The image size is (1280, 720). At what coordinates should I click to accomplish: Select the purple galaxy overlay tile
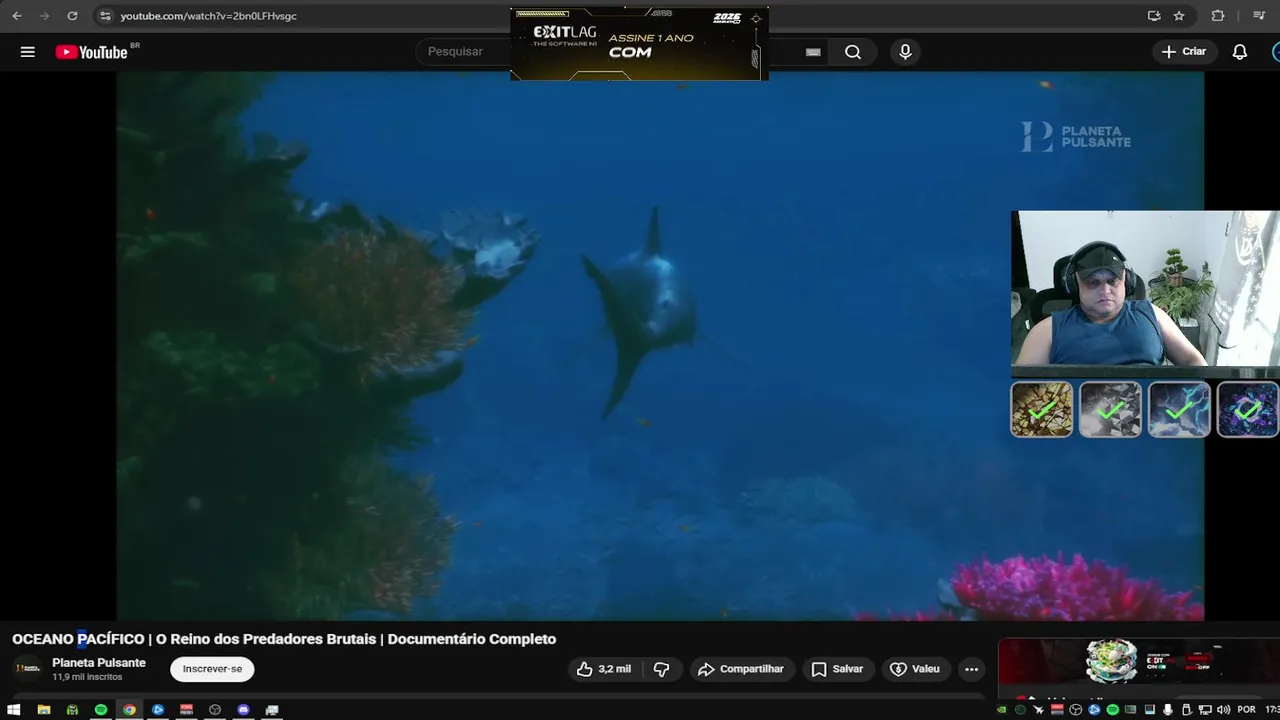pos(1247,409)
